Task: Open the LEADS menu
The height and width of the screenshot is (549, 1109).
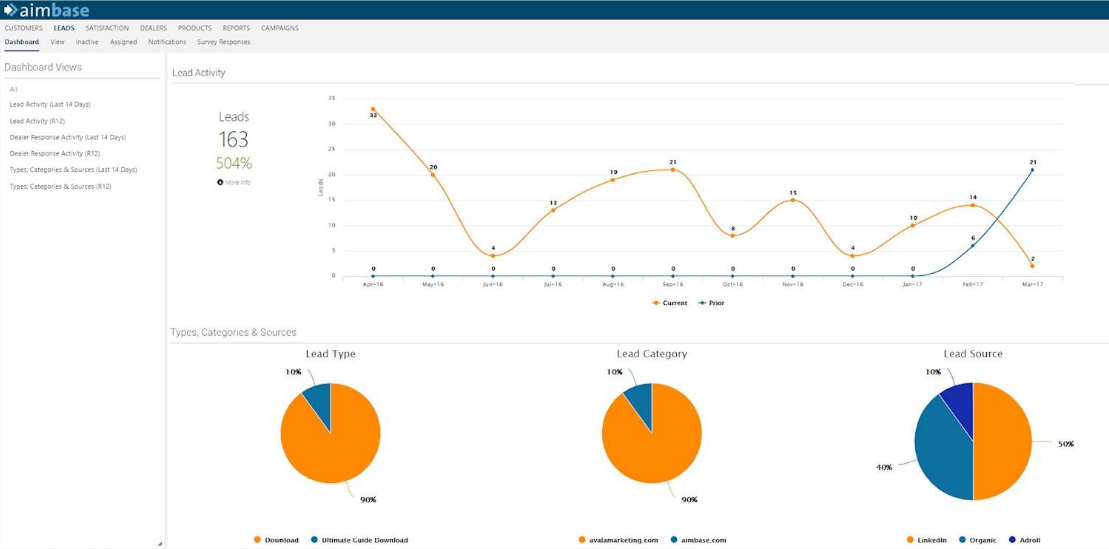Action: [64, 28]
